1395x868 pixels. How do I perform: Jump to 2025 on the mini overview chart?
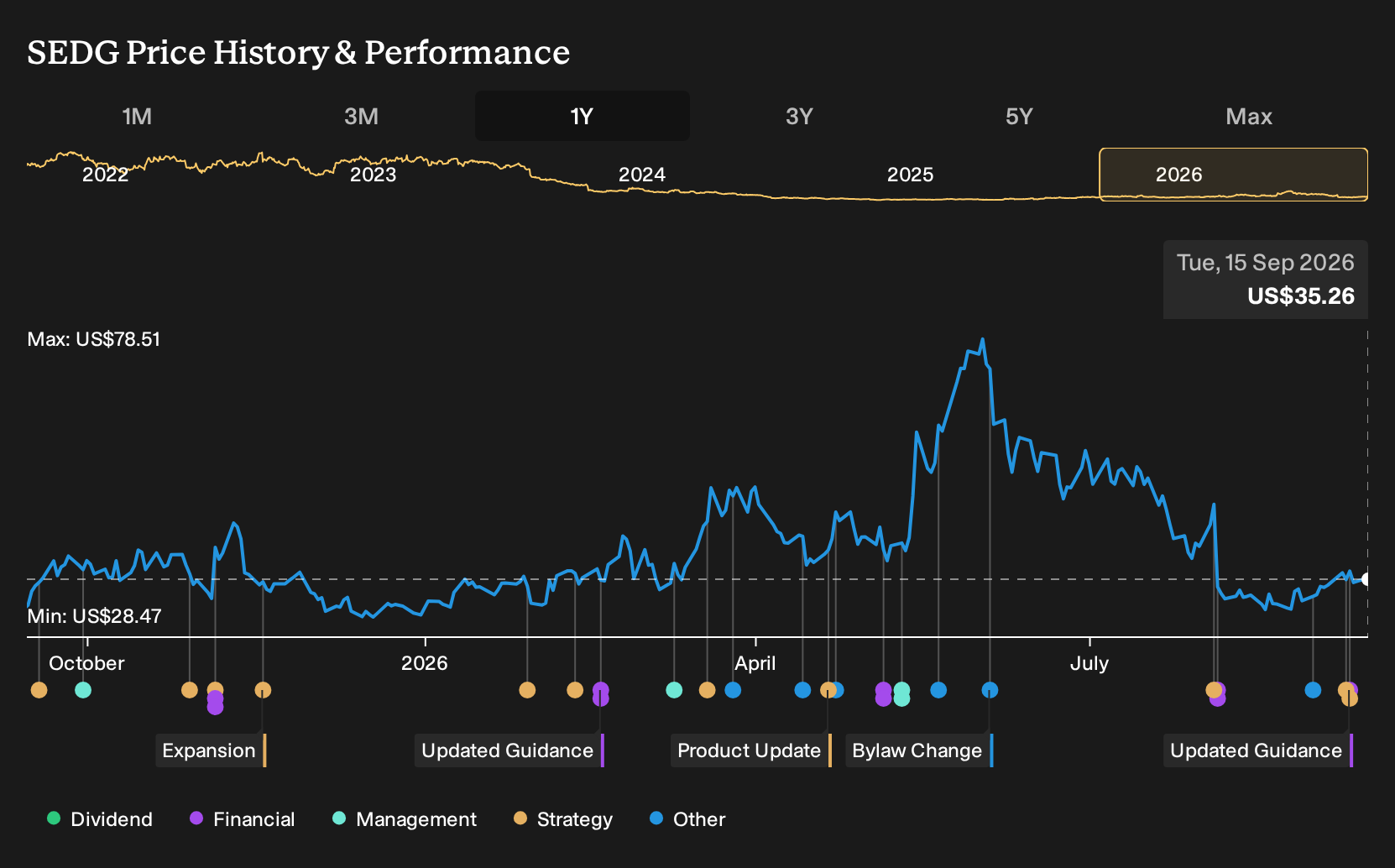click(910, 175)
